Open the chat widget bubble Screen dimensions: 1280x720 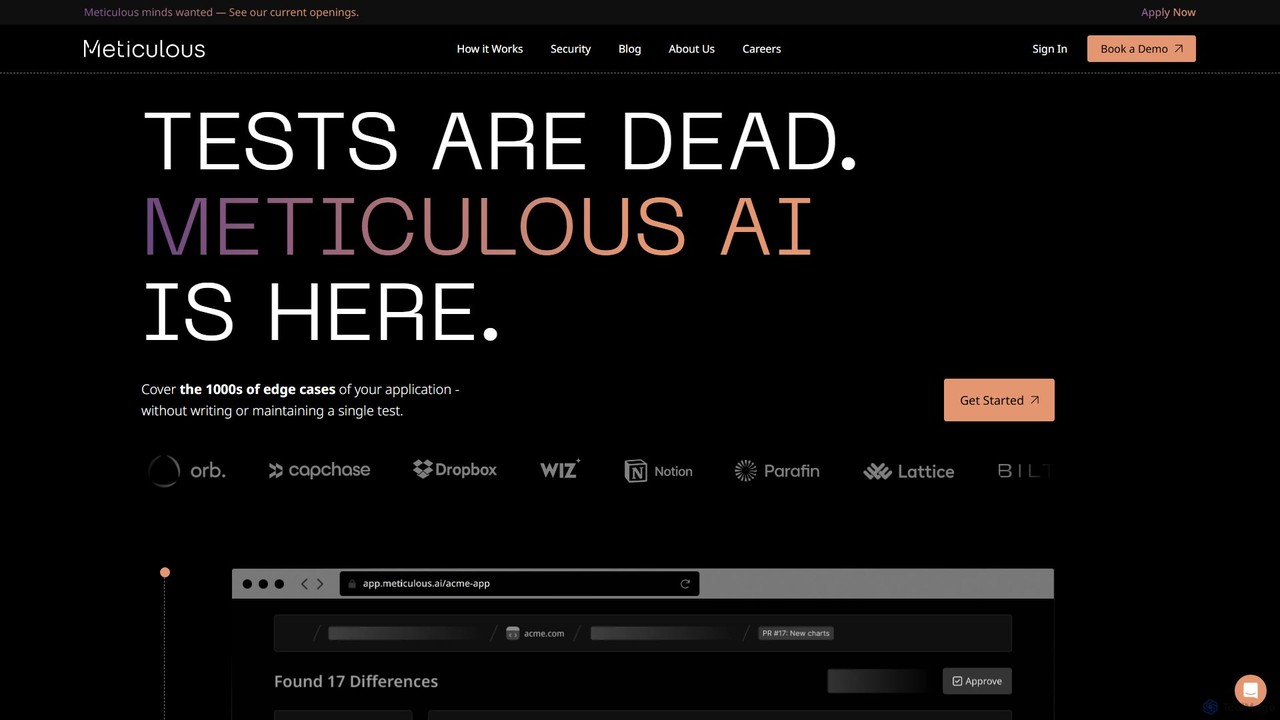[1250, 690]
